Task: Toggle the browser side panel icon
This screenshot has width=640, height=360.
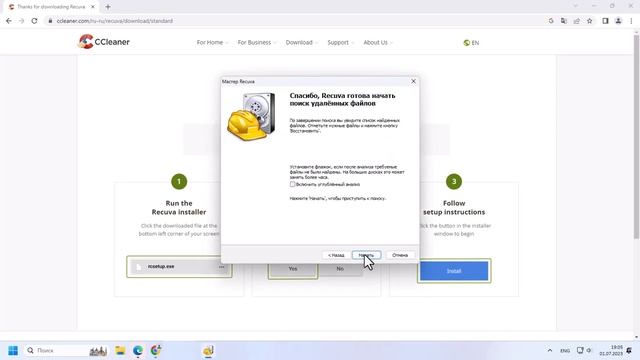Action: (x=605, y=21)
